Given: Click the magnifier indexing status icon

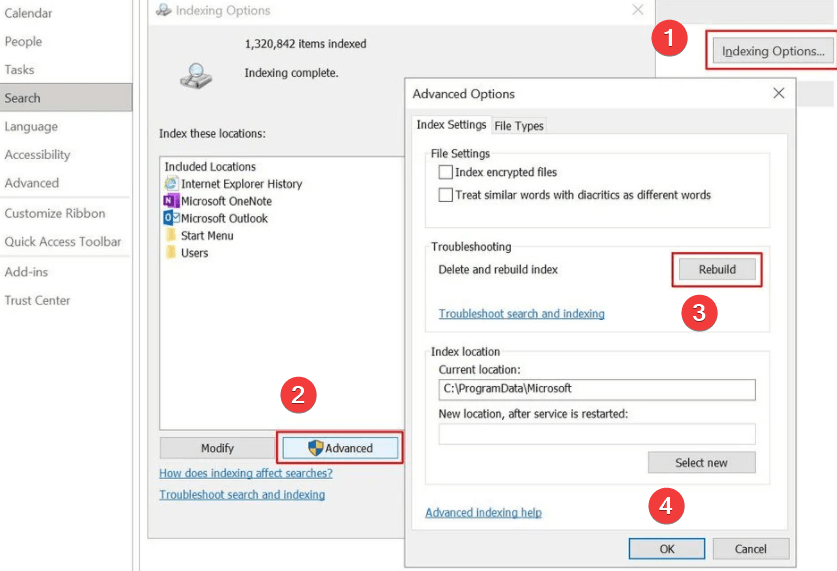Looking at the screenshot, I should click(x=196, y=76).
